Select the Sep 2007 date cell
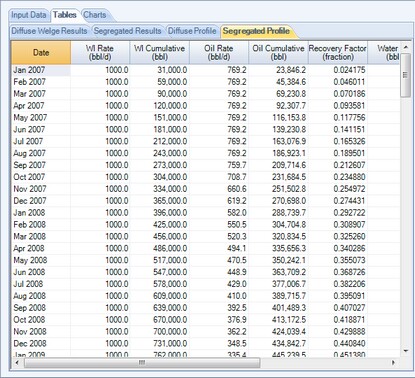 point(41,165)
